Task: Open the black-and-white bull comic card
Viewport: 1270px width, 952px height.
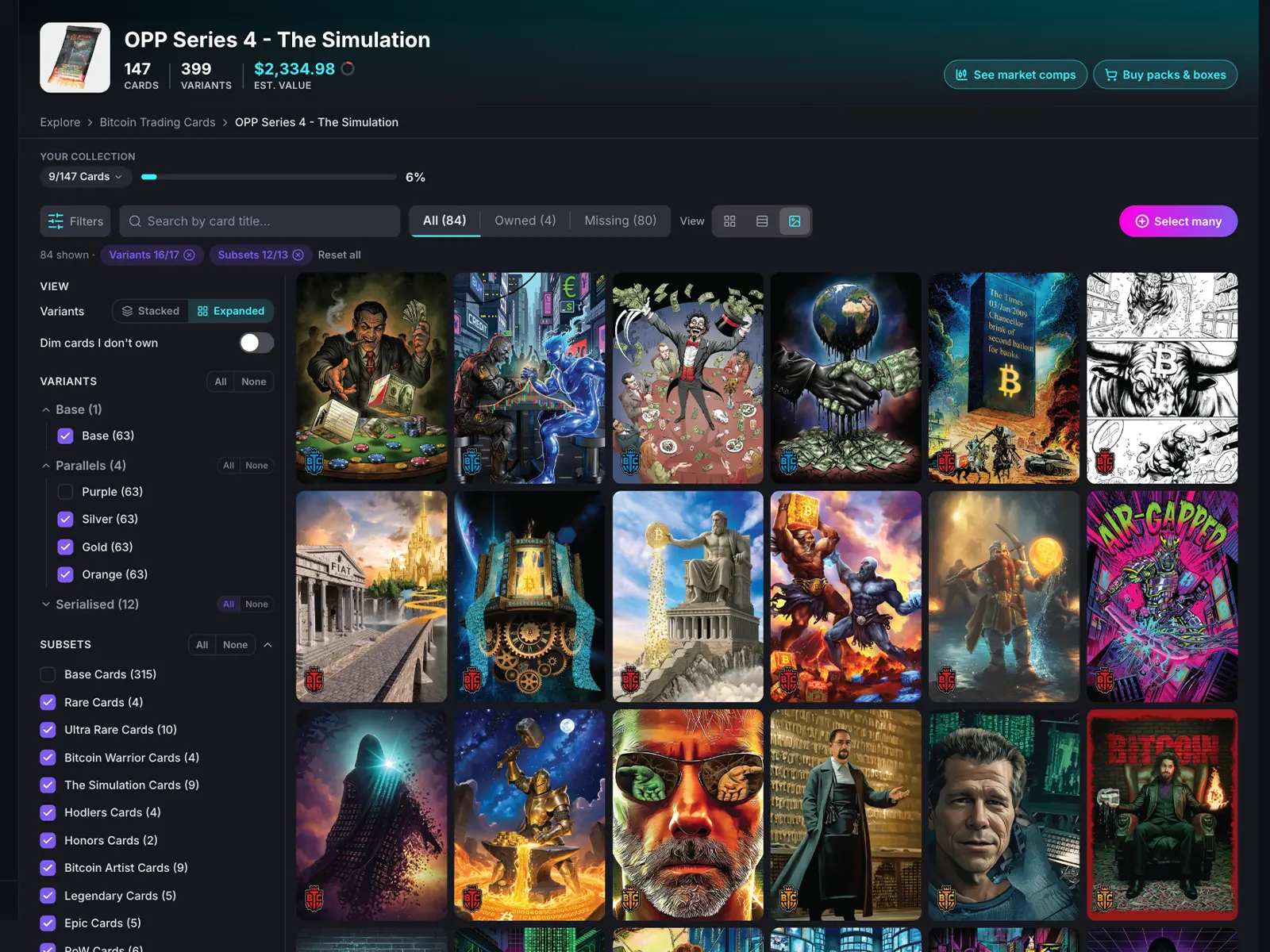Action: [1162, 378]
